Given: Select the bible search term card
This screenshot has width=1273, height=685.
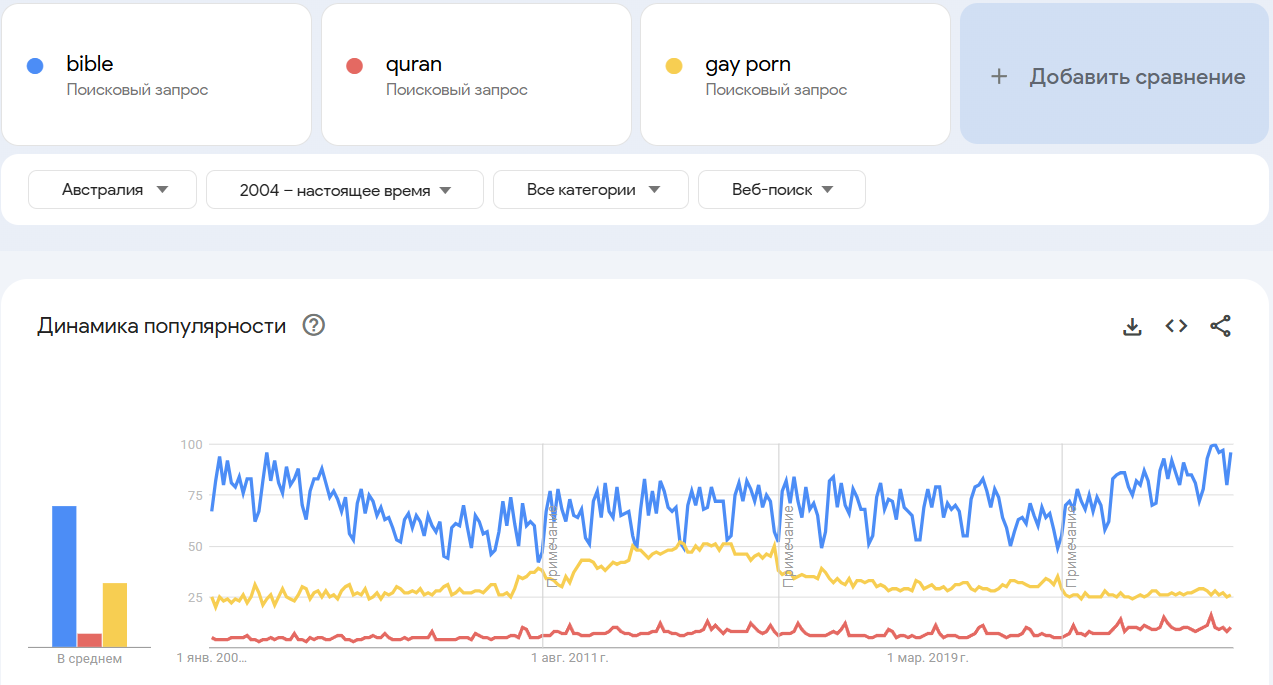Looking at the screenshot, I should pyautogui.click(x=157, y=75).
